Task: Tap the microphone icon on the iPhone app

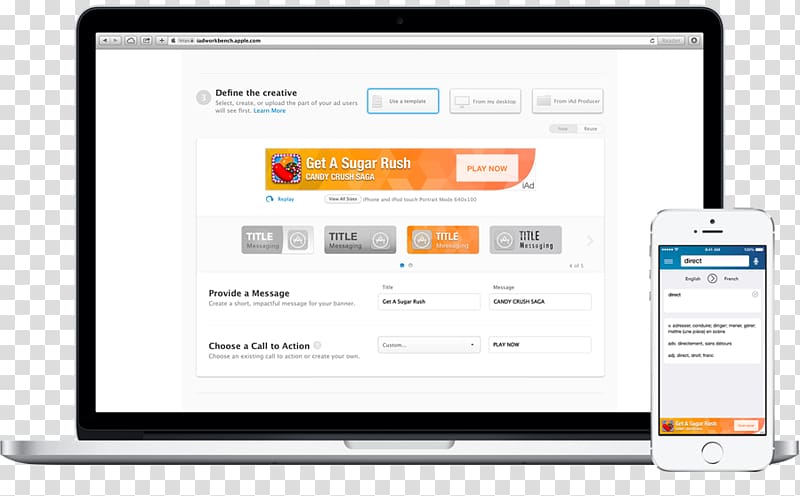Action: (756, 261)
